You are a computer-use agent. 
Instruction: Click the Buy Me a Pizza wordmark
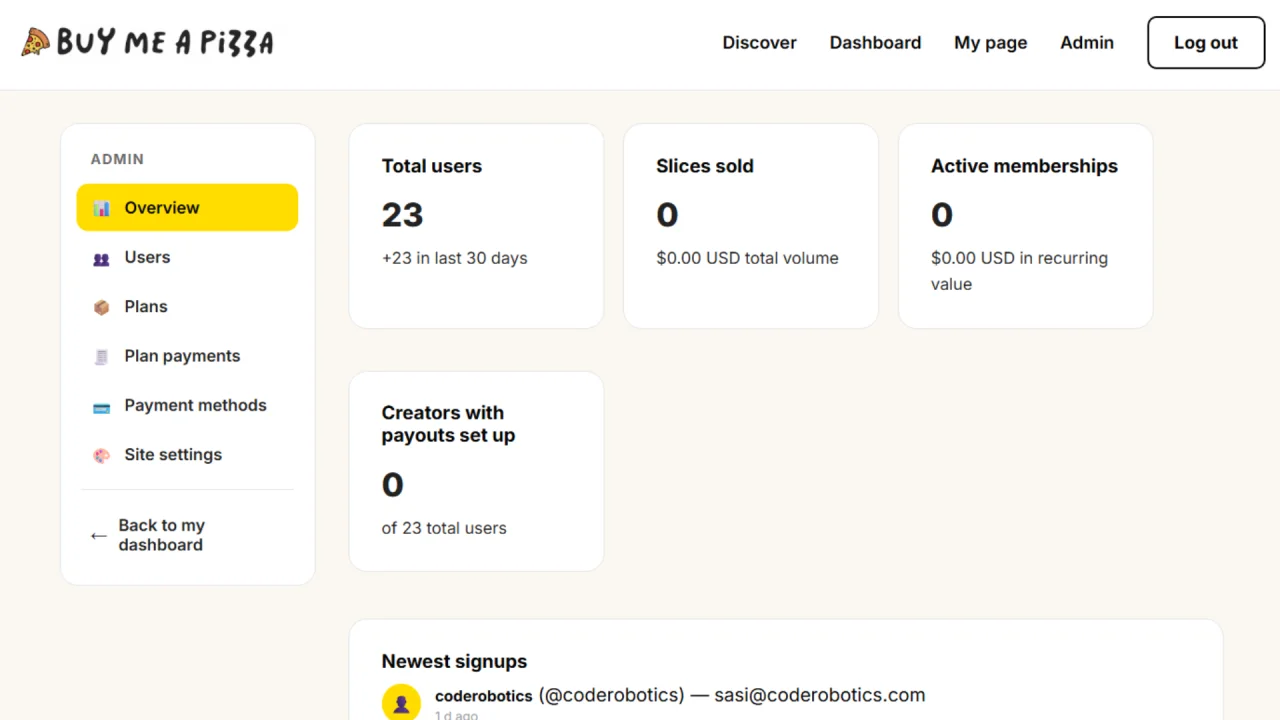click(x=165, y=42)
